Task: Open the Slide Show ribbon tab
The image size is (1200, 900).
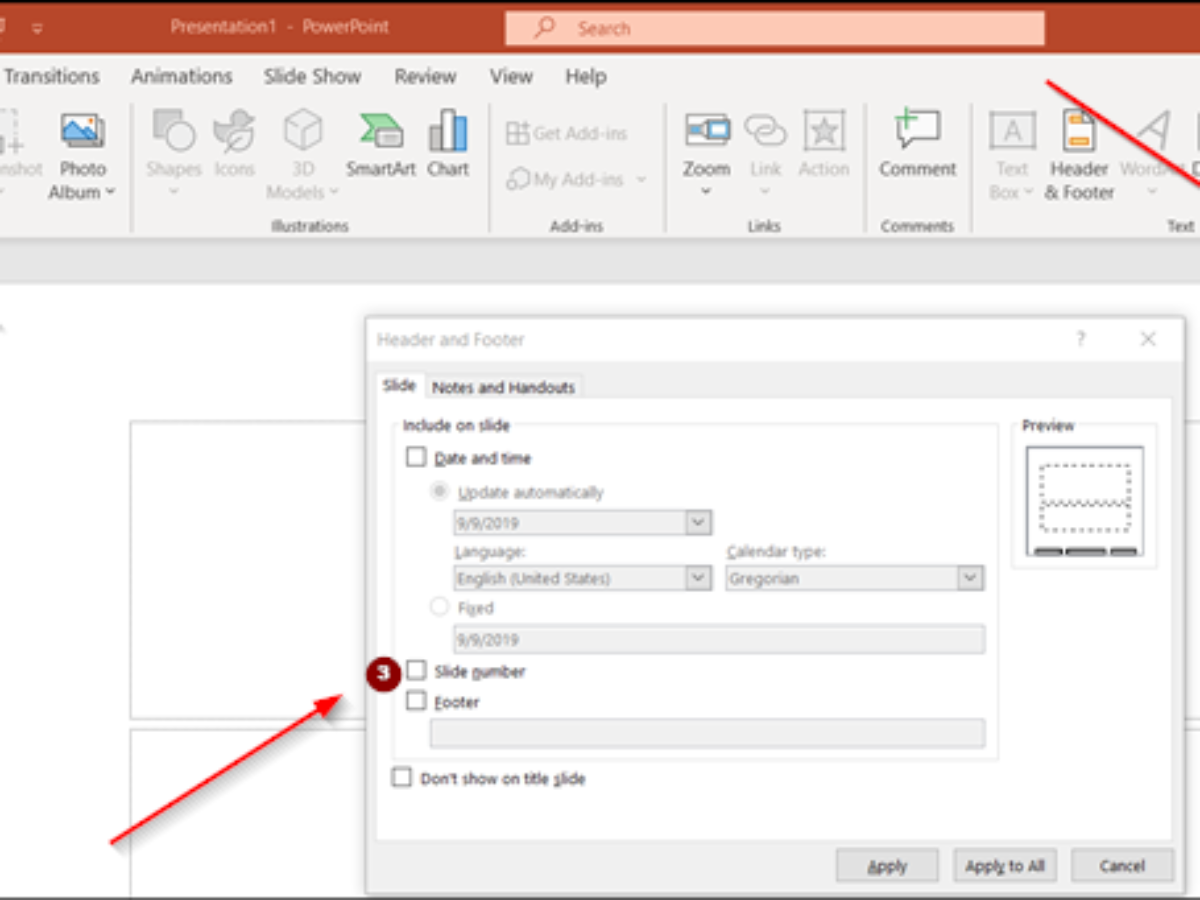Action: click(312, 76)
